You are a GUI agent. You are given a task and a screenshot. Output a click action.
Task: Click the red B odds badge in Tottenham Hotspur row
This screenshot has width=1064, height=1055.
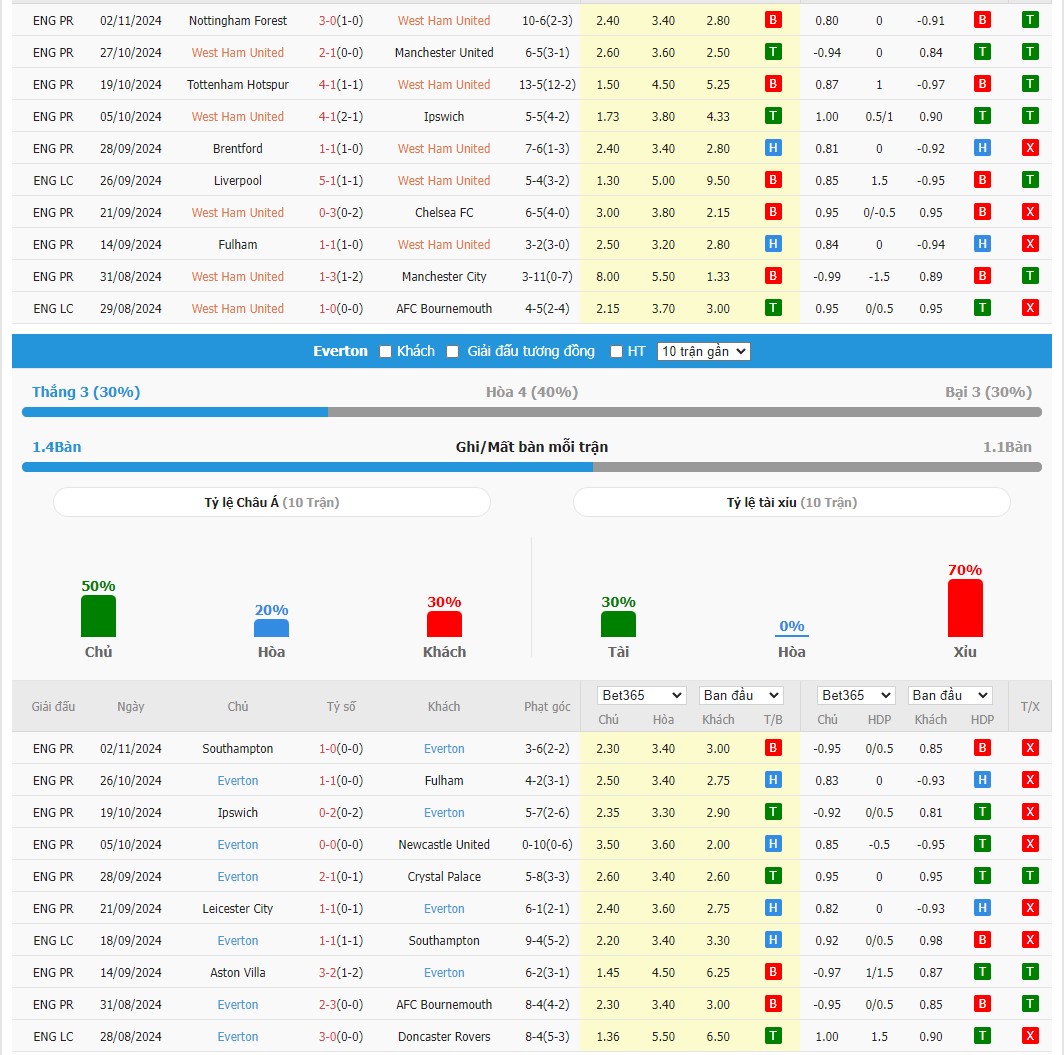click(x=773, y=84)
